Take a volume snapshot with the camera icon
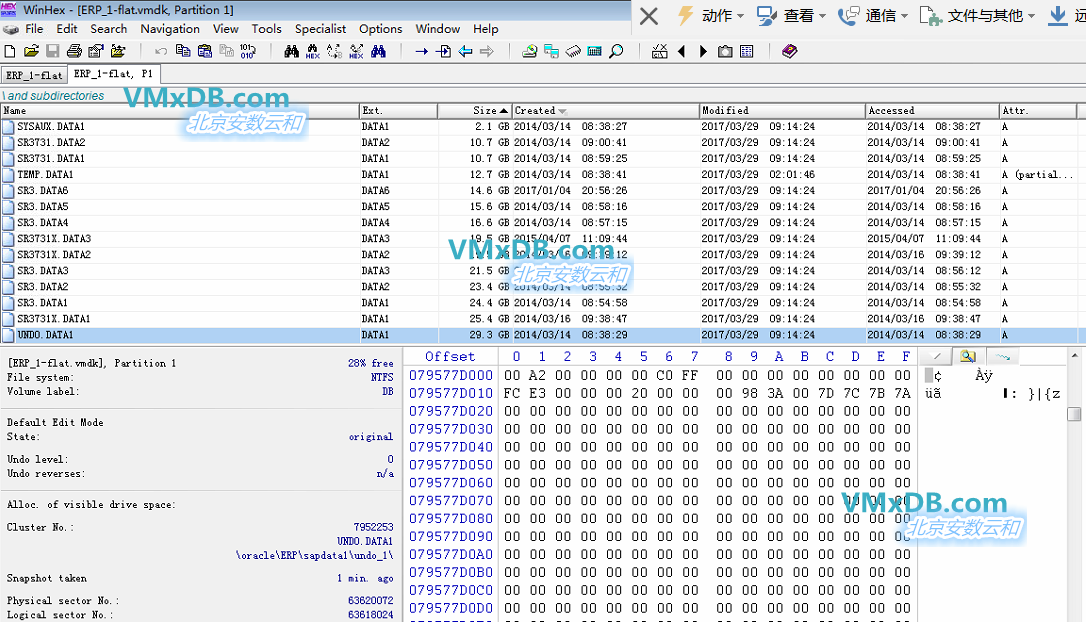This screenshot has height=622, width=1086. click(x=724, y=51)
